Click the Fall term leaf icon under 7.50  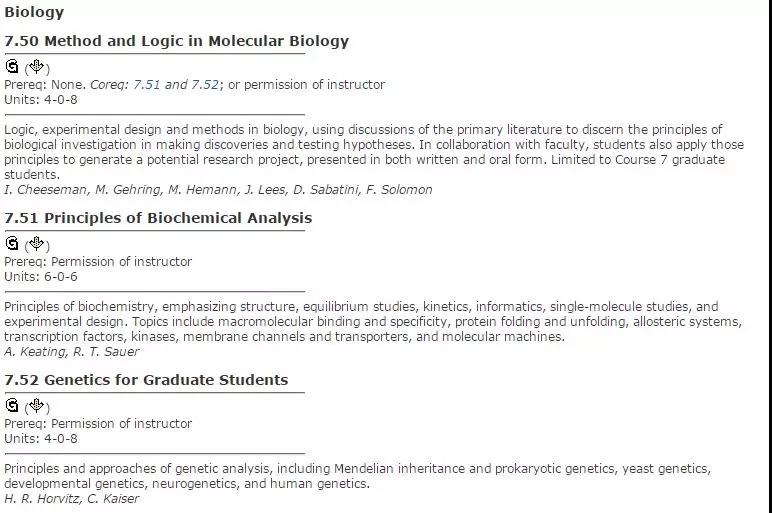(x=36, y=66)
